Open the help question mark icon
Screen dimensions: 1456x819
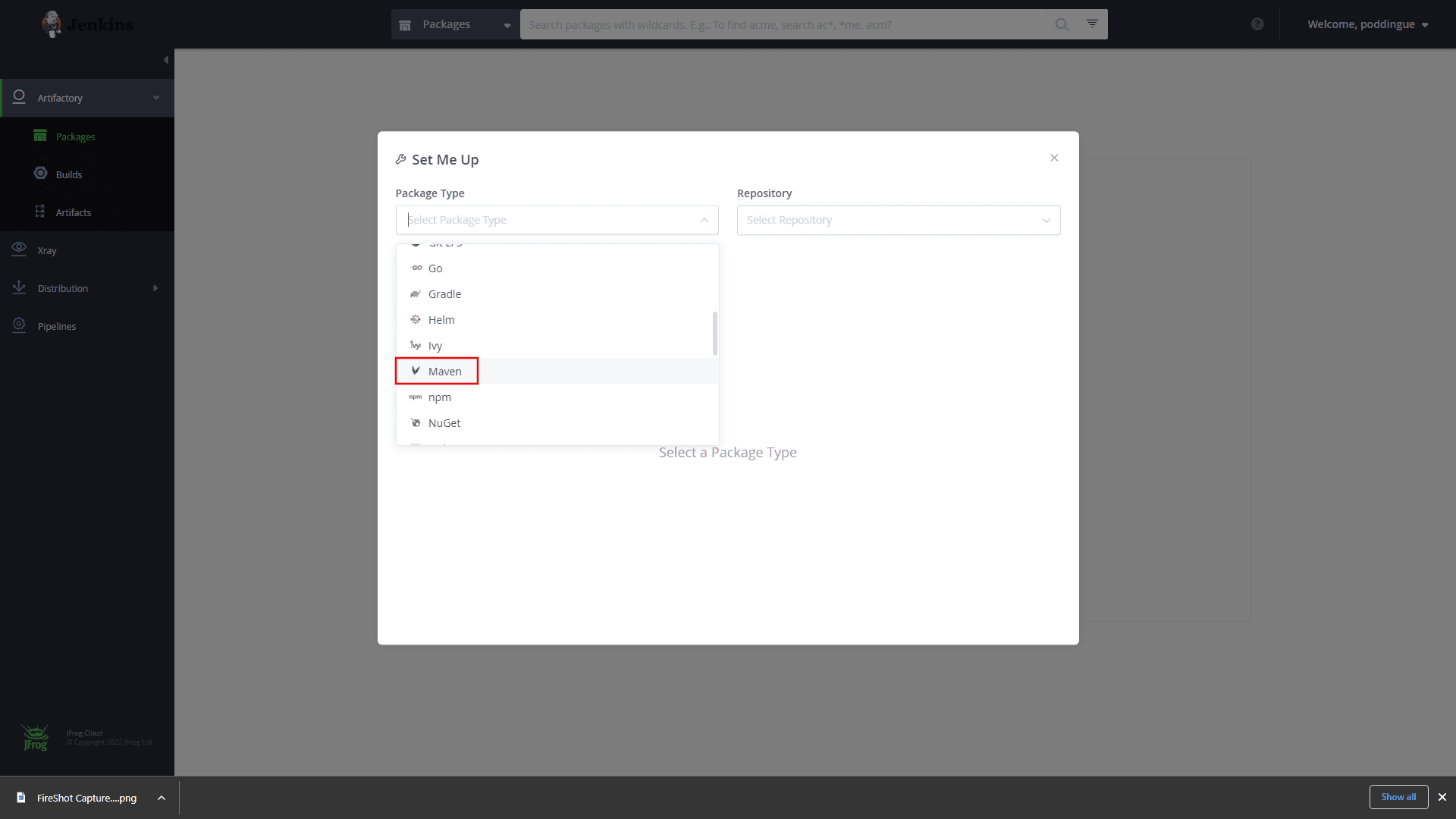pos(1257,24)
